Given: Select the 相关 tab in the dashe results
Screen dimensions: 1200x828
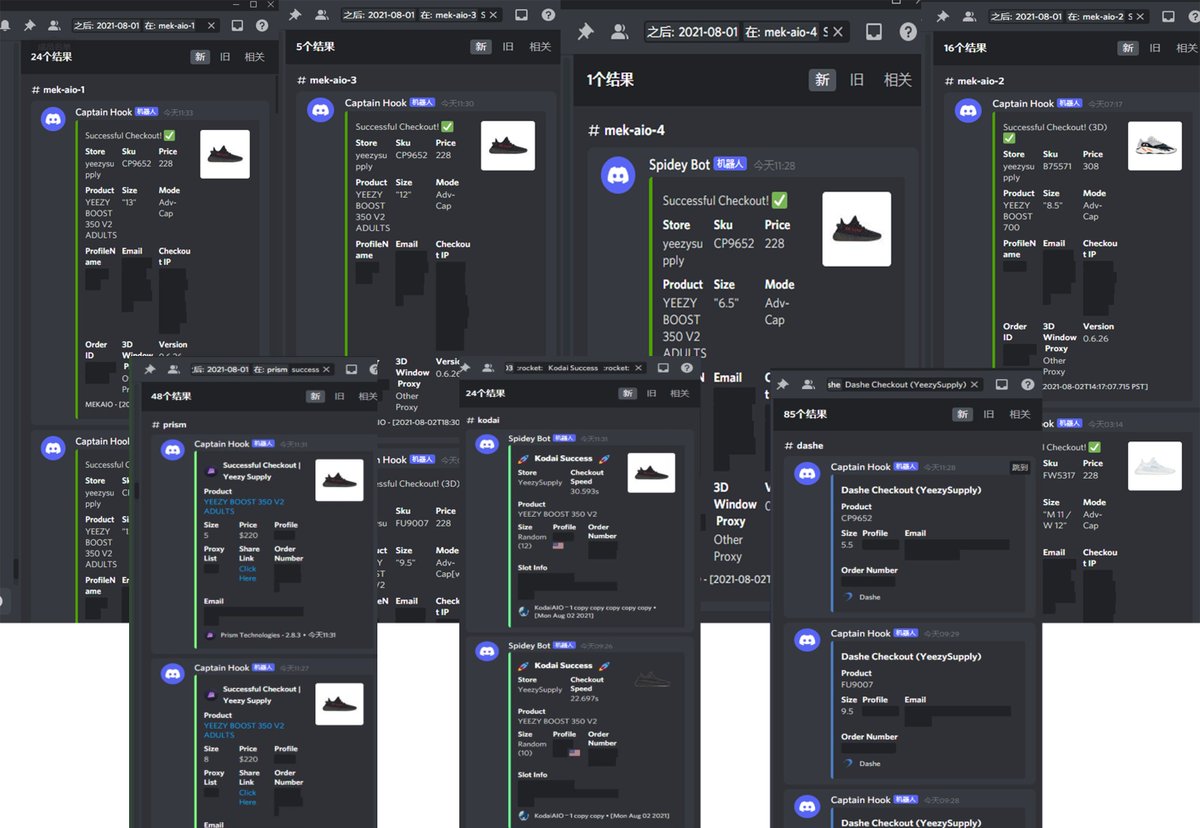Looking at the screenshot, I should [1019, 414].
